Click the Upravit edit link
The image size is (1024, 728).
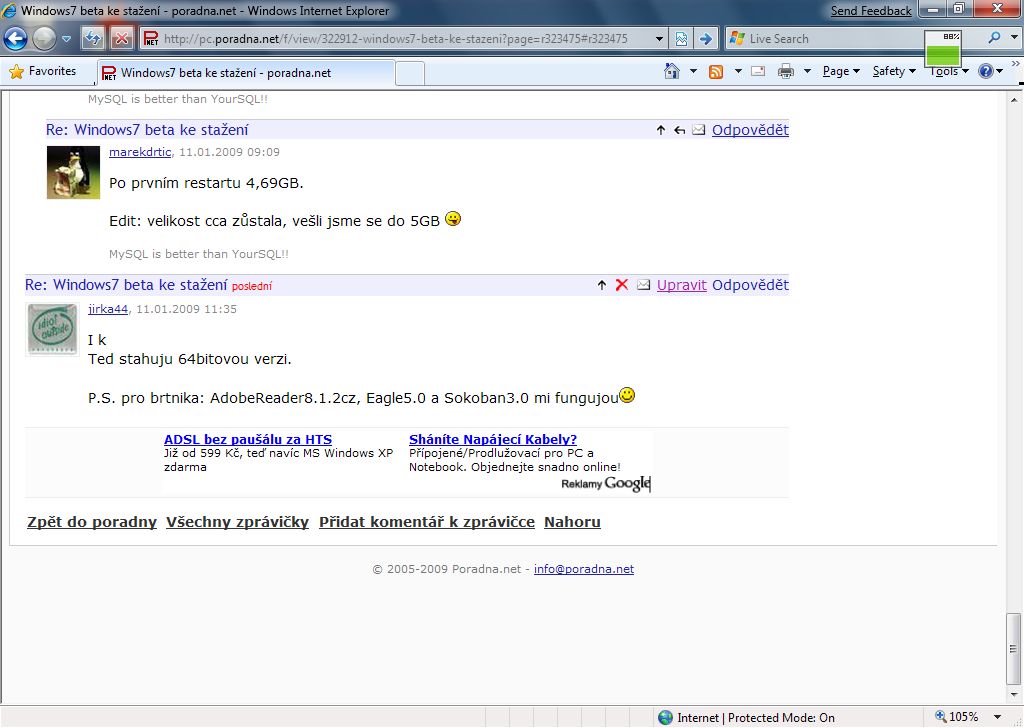(682, 285)
